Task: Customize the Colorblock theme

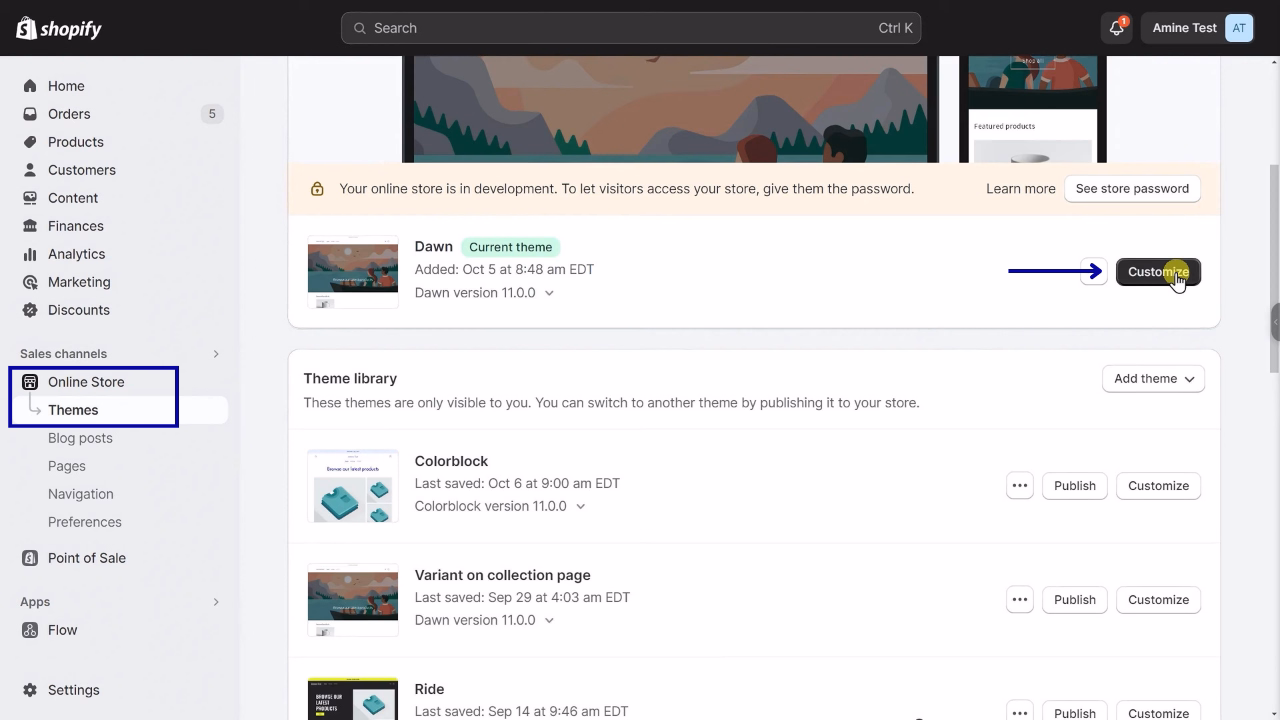Action: tap(1158, 486)
